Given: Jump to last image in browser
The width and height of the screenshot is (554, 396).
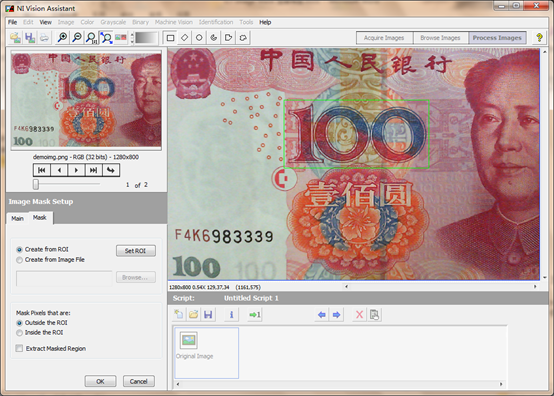Looking at the screenshot, I should coord(93,170).
